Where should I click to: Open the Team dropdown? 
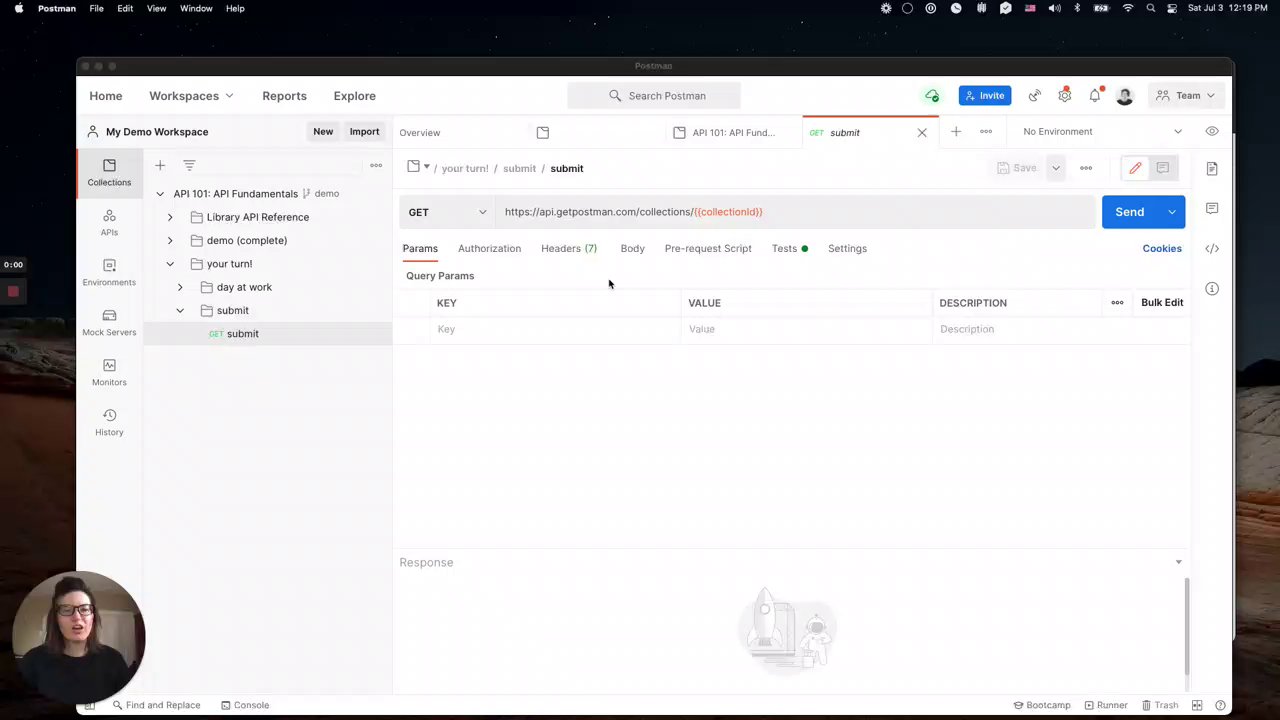coord(1186,96)
